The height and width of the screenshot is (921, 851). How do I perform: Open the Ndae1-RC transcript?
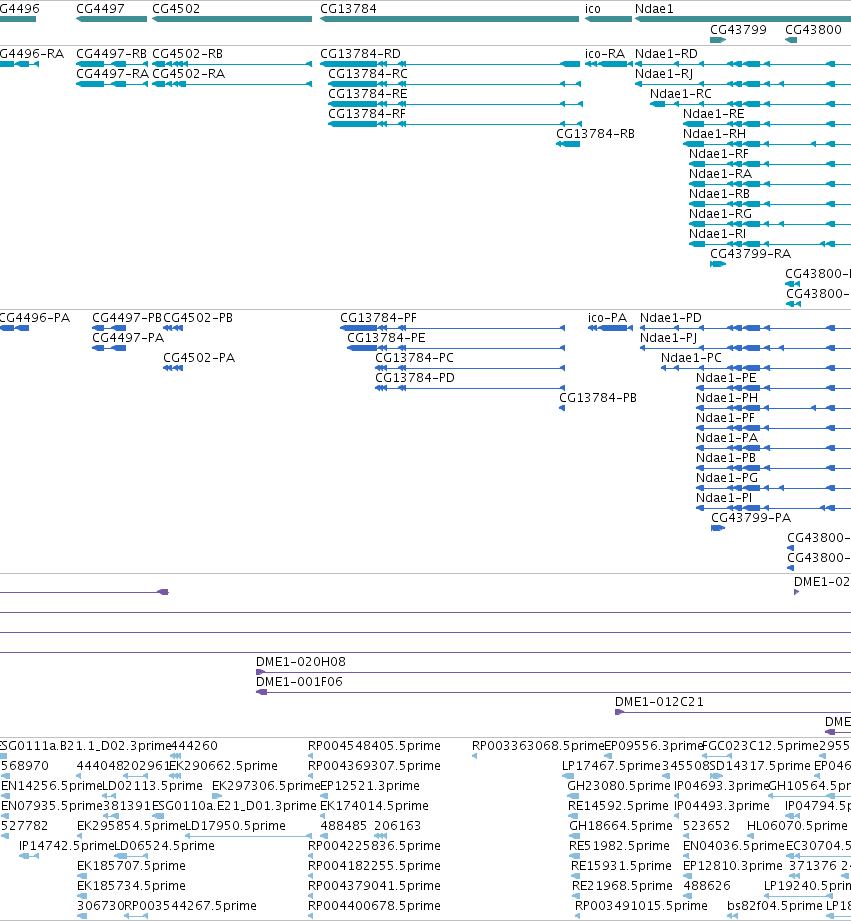[681, 94]
